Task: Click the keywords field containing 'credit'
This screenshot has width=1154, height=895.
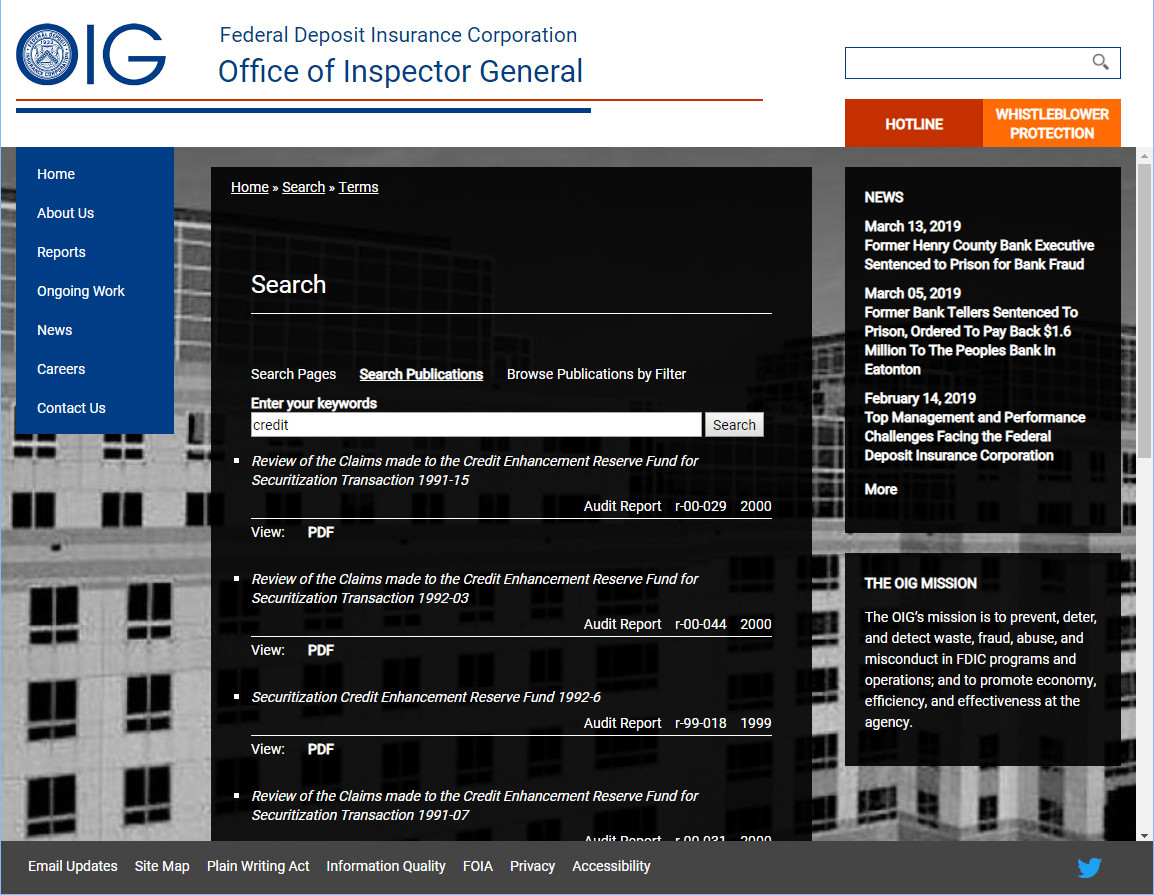Action: (x=476, y=425)
